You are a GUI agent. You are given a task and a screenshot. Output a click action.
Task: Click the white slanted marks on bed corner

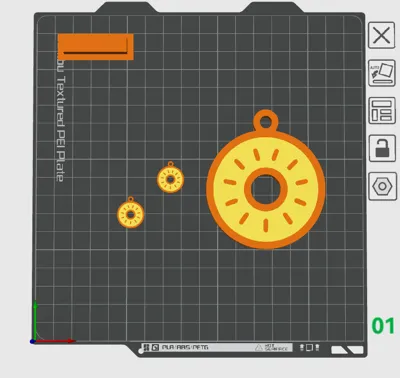tap(347, 350)
